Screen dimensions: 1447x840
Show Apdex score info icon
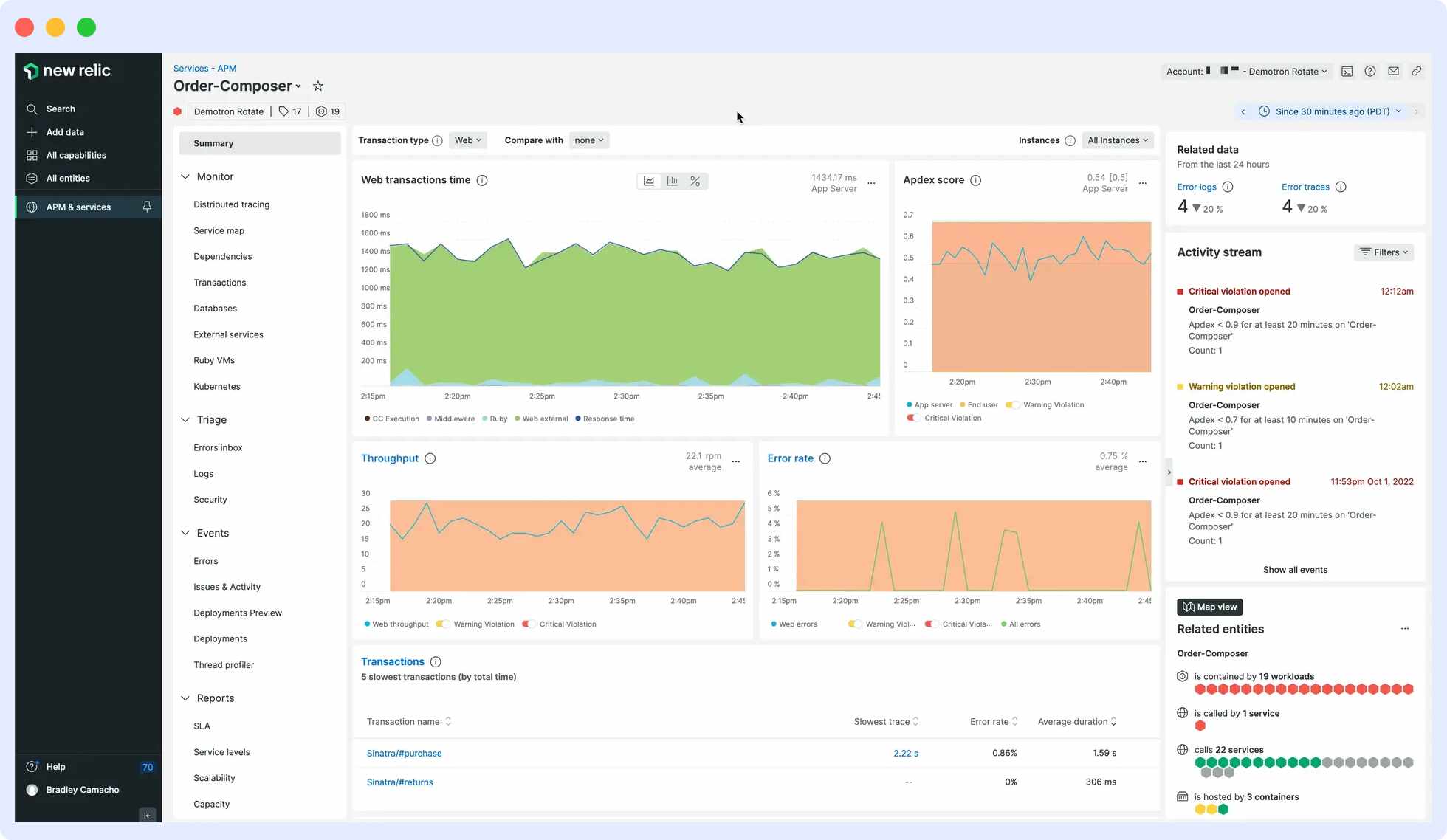coord(975,180)
